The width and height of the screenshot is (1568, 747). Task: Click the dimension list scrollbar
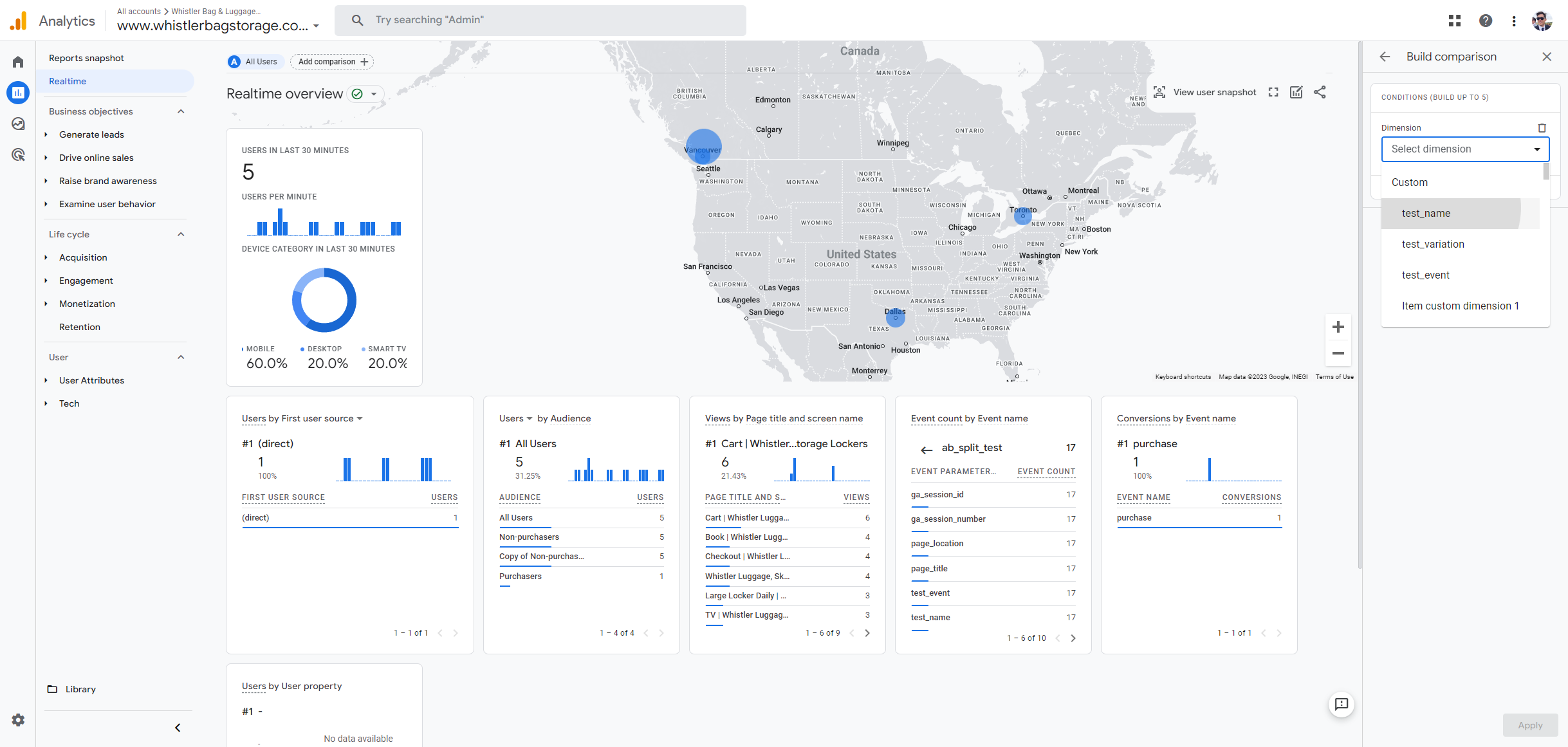coord(1545,171)
